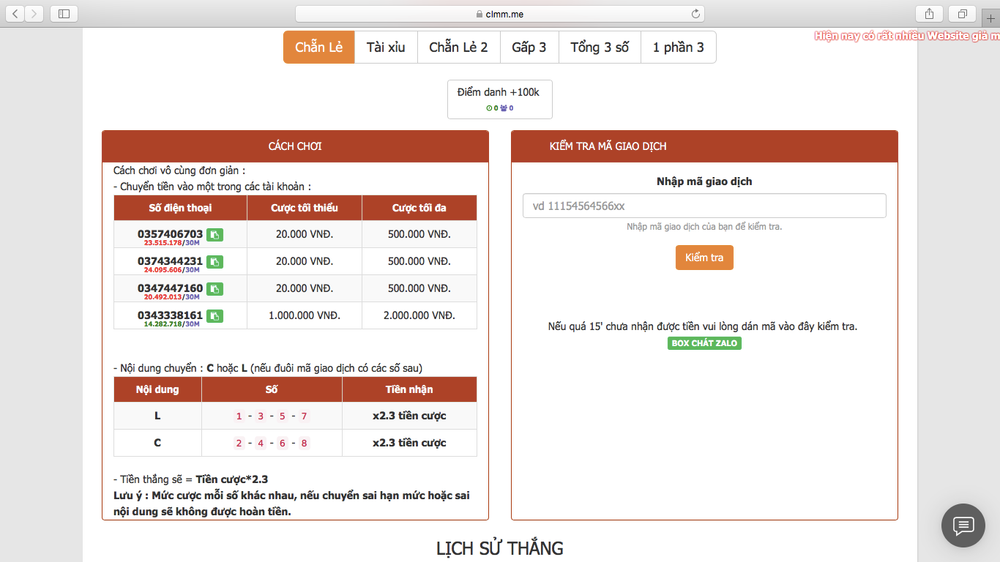
Task: Open the Chẵn Lẻ 2 tab
Action: (x=458, y=47)
